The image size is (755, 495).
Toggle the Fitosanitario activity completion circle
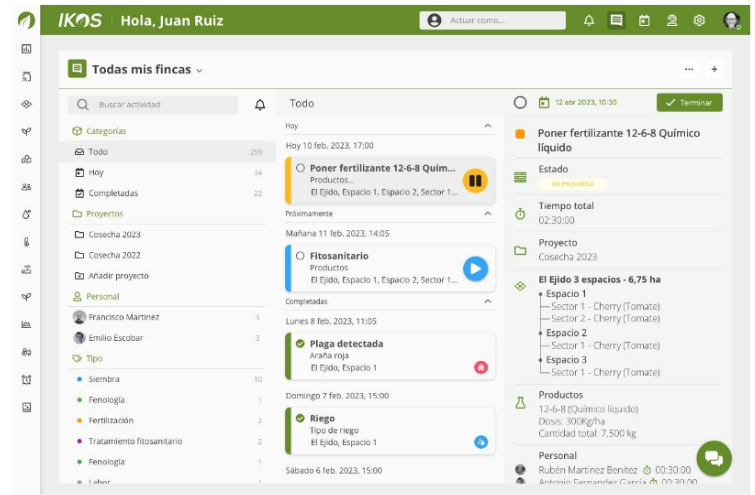pyautogui.click(x=301, y=256)
